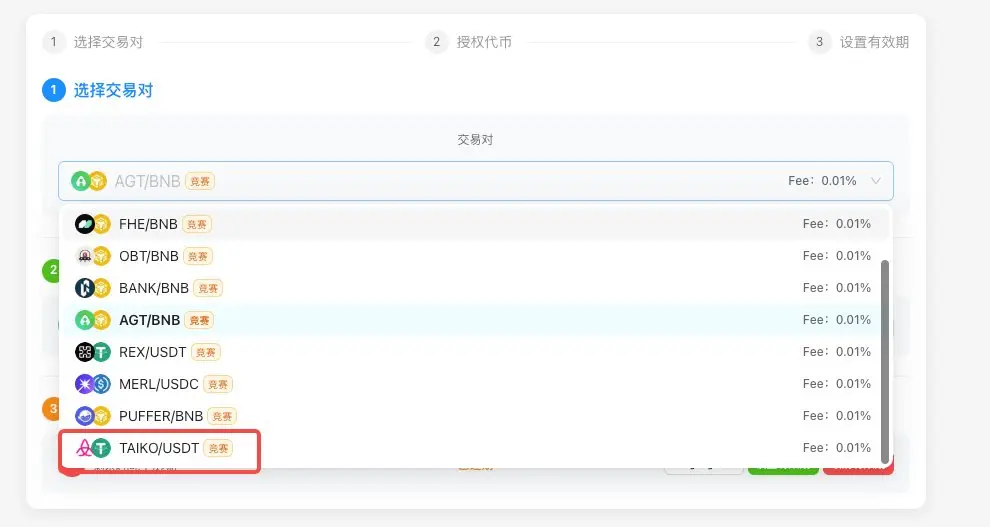
Task: Click the dropdown list scrollbar thumb
Action: (885, 361)
